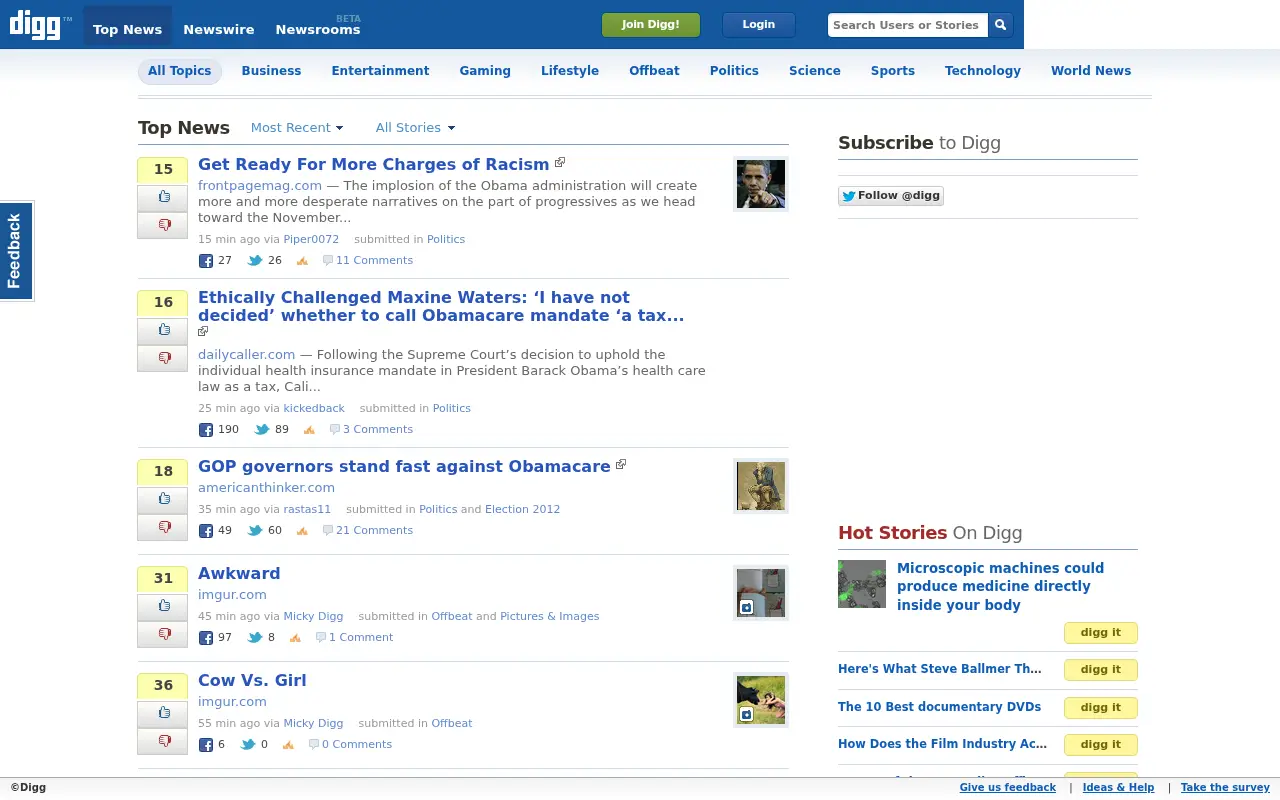Share the GOP governors story on Facebook
Viewport: 1280px width, 800px height.
206,531
